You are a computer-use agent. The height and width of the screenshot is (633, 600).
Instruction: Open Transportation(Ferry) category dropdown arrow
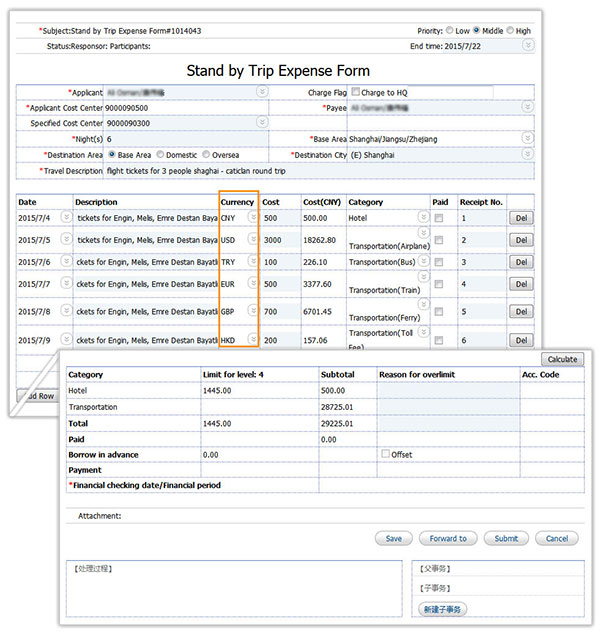(x=423, y=304)
